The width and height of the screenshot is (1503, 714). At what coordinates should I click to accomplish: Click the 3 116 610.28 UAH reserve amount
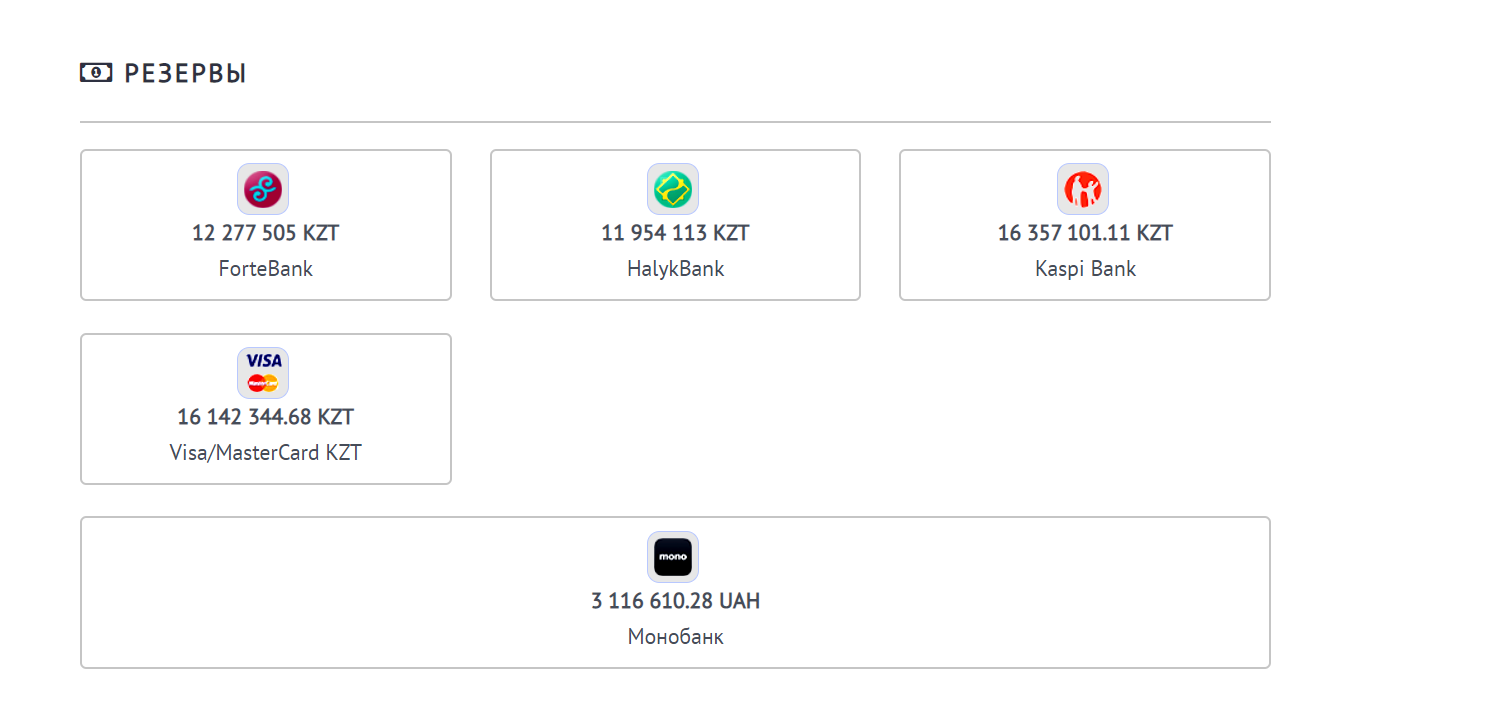coord(676,601)
